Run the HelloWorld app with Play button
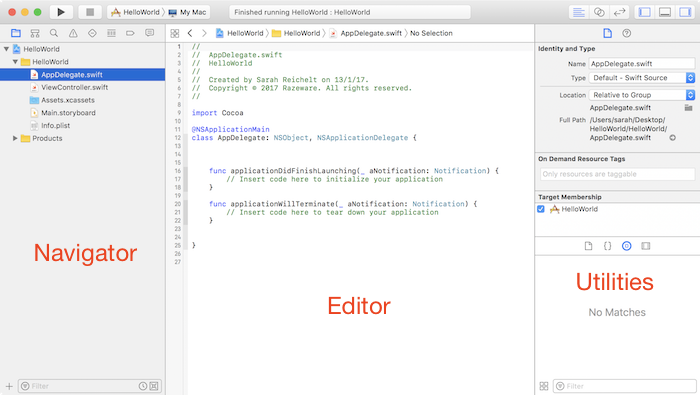 click(x=61, y=12)
